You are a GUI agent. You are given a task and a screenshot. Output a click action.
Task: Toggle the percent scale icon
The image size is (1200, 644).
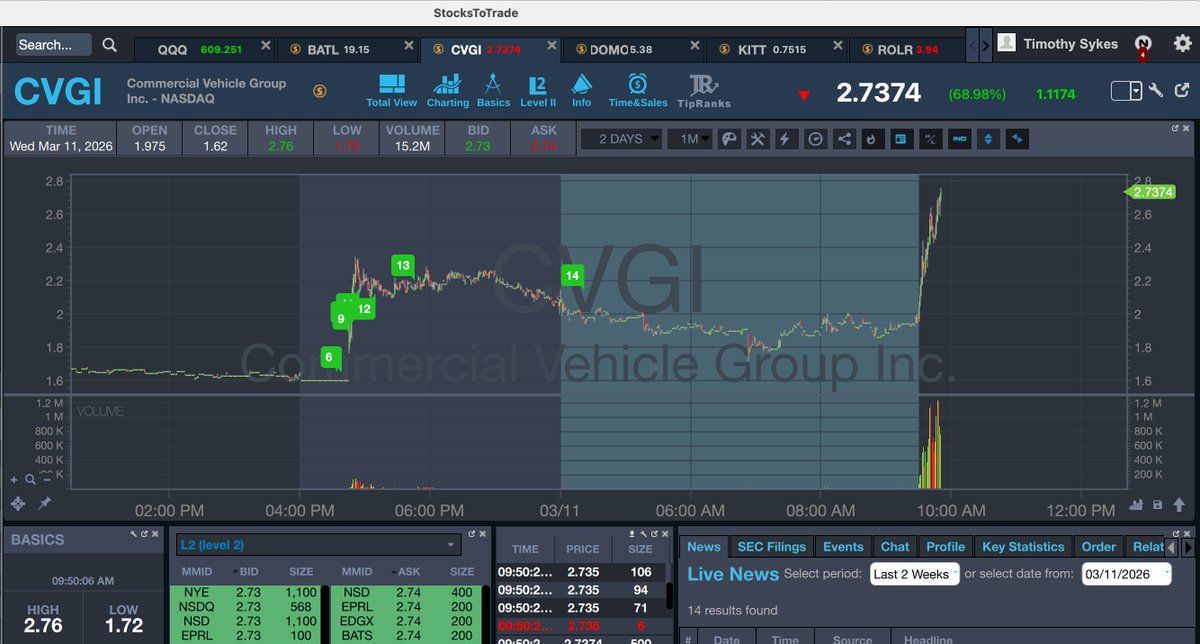(930, 139)
